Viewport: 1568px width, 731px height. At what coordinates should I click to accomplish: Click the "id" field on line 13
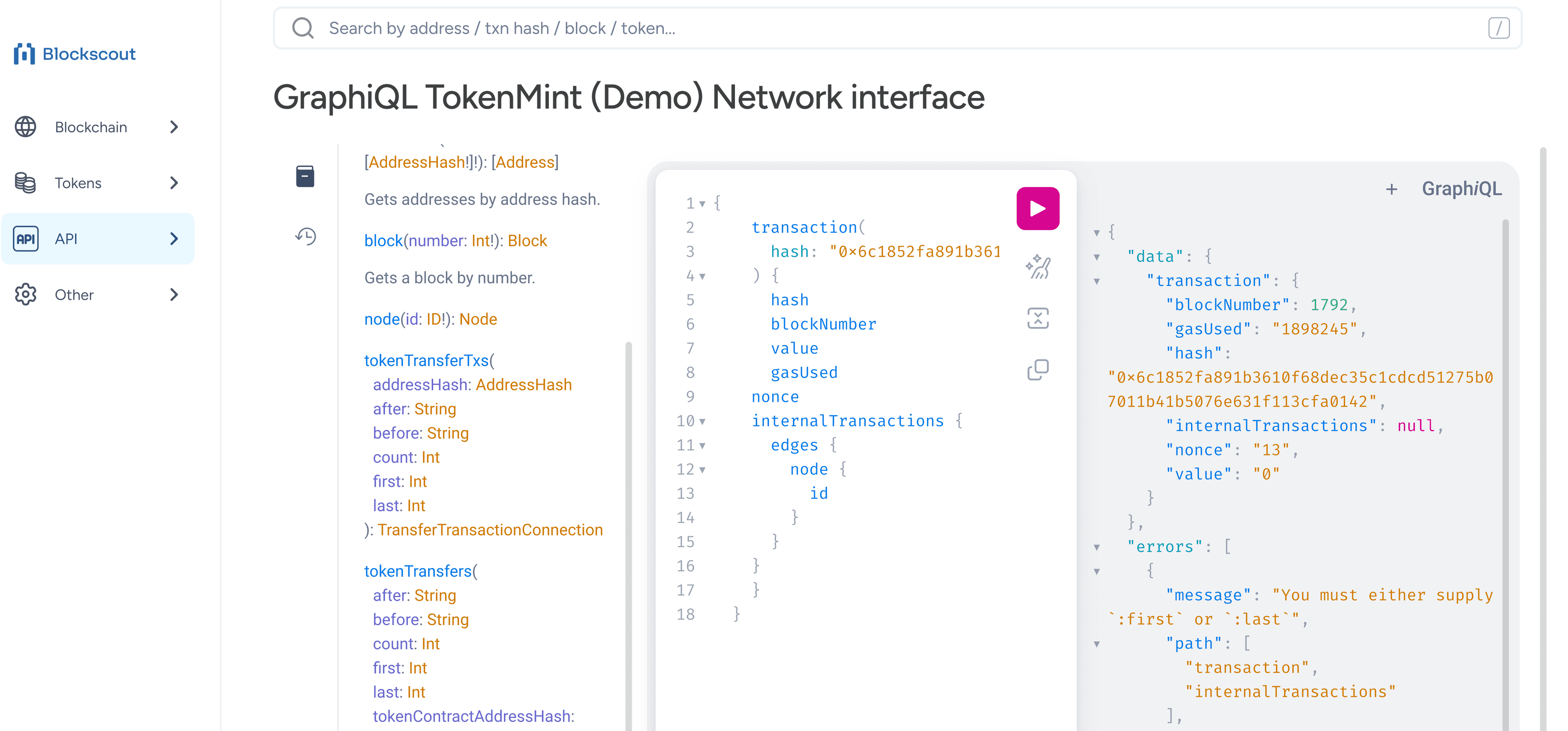click(x=819, y=493)
